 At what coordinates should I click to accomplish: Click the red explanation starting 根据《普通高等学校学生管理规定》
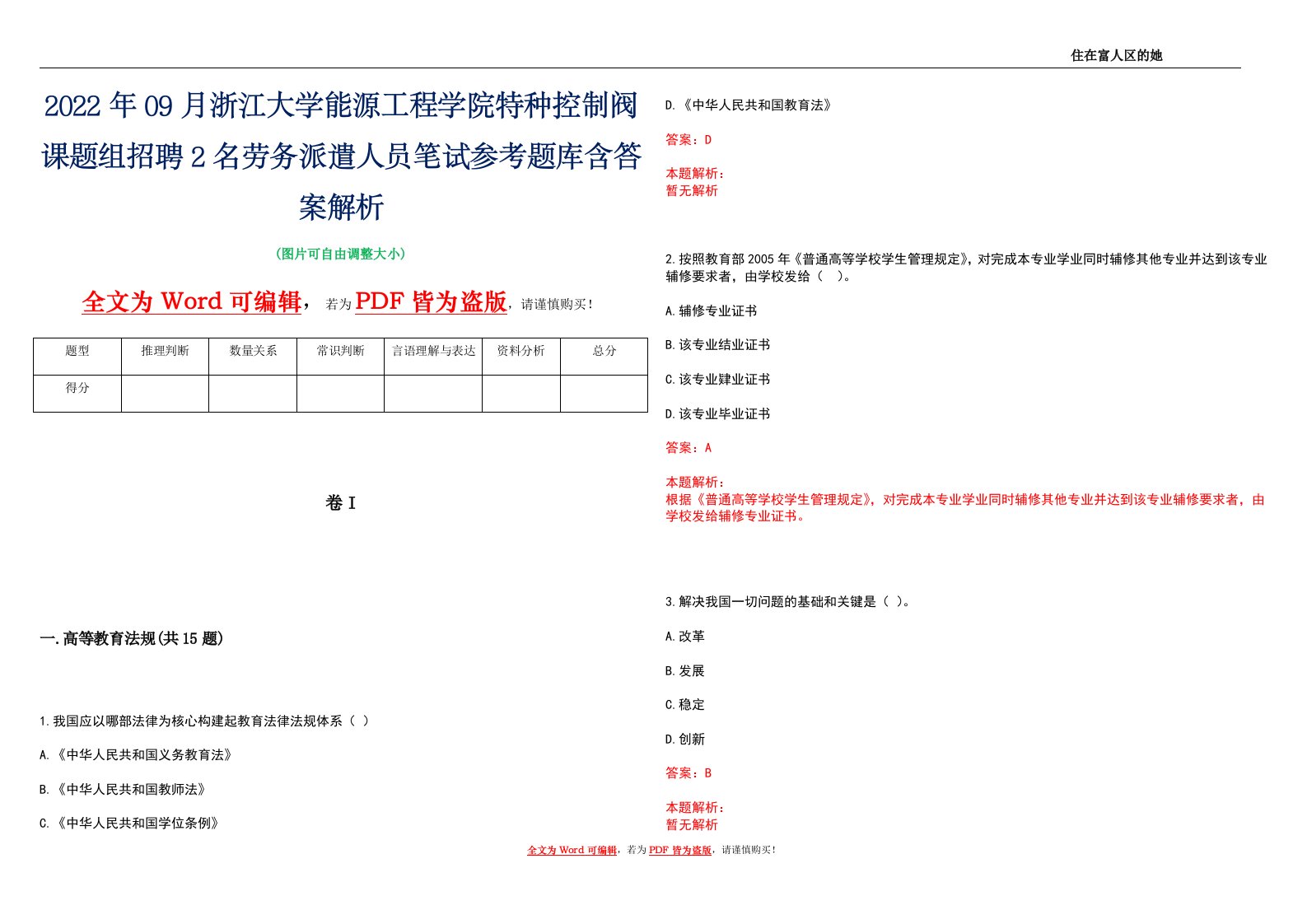(x=965, y=508)
